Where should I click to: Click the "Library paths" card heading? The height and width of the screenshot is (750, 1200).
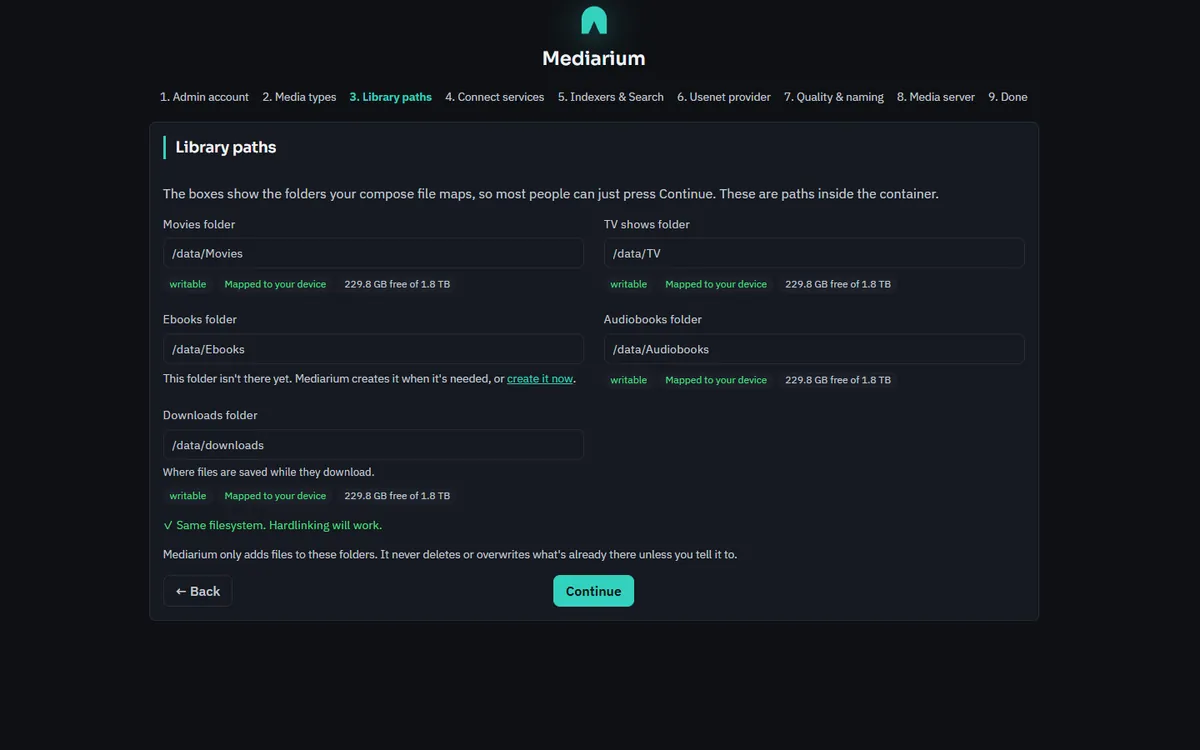226,147
